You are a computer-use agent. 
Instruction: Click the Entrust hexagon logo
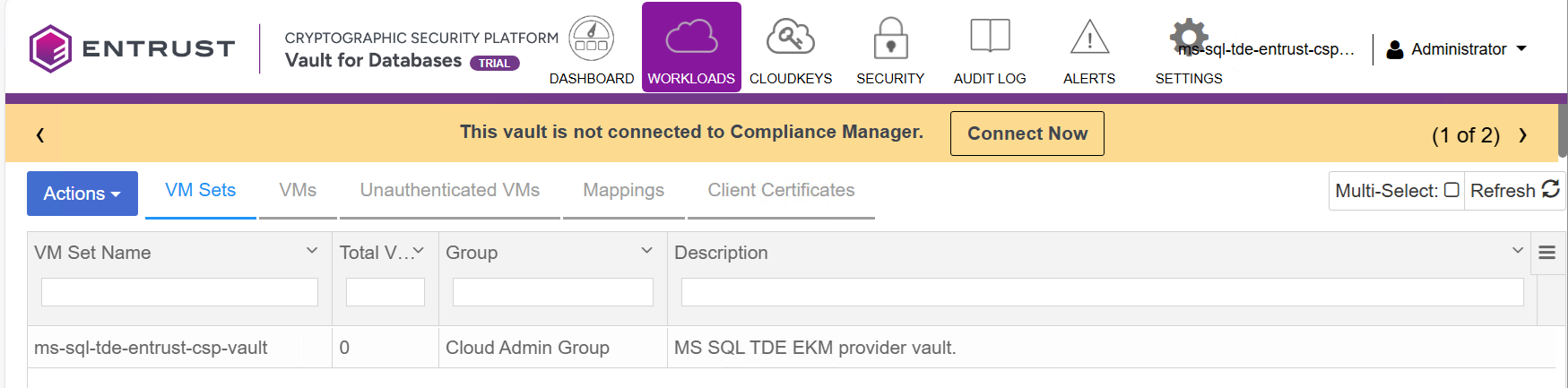[x=50, y=48]
